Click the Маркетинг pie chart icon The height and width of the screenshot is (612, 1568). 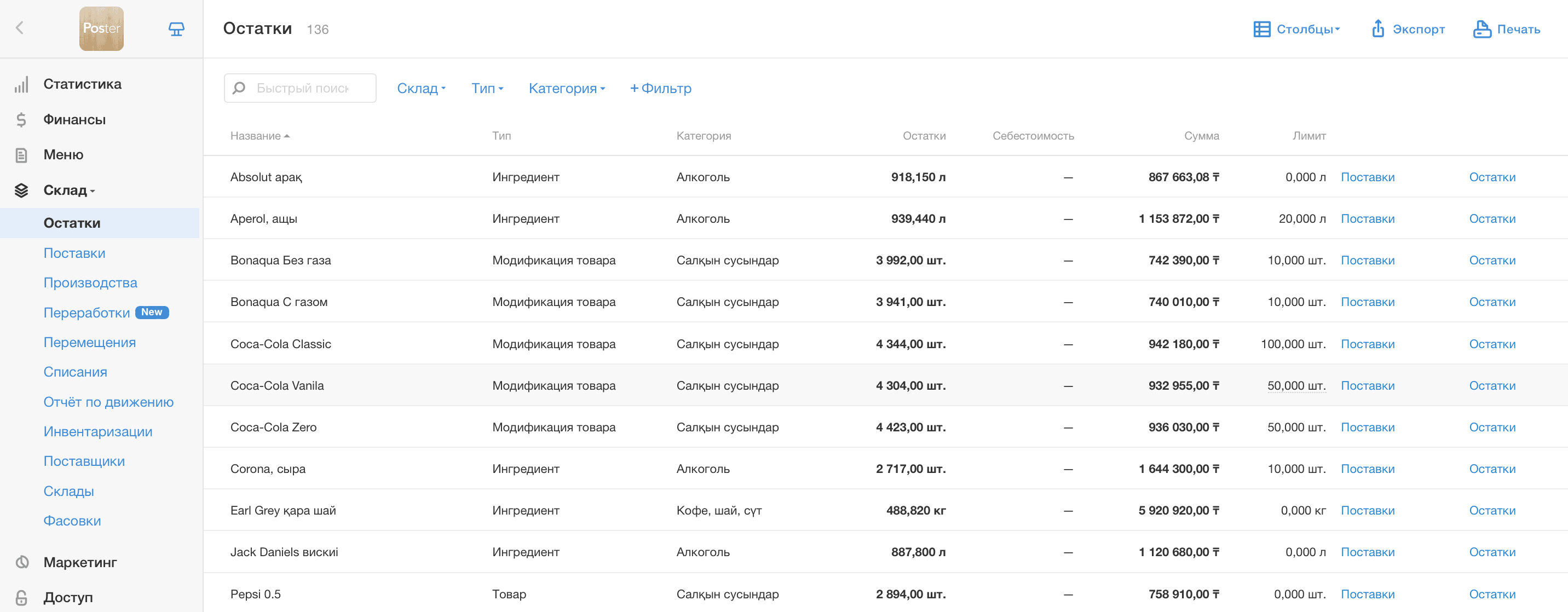(x=22, y=562)
